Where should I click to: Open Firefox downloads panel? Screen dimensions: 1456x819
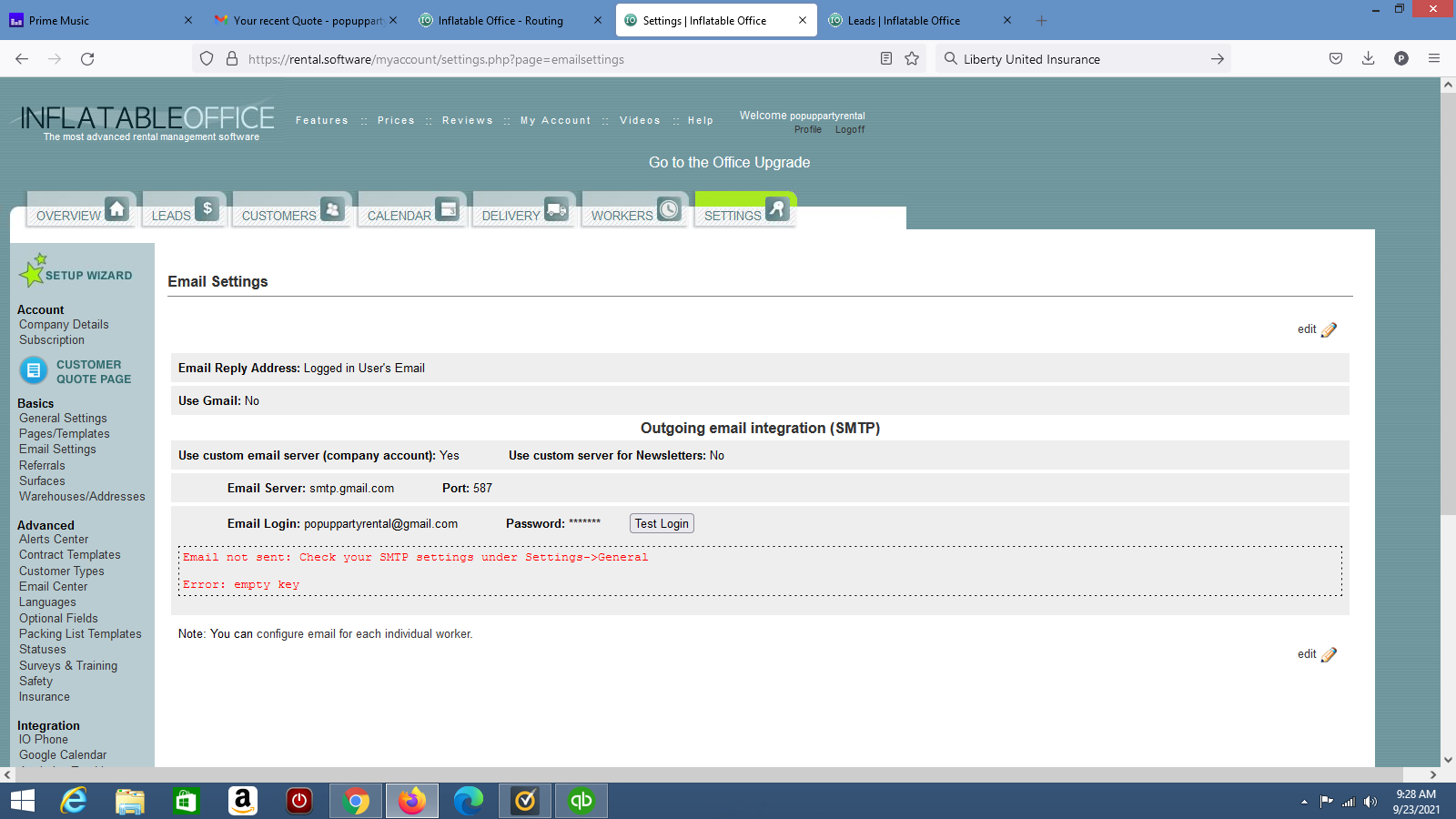1368,59
